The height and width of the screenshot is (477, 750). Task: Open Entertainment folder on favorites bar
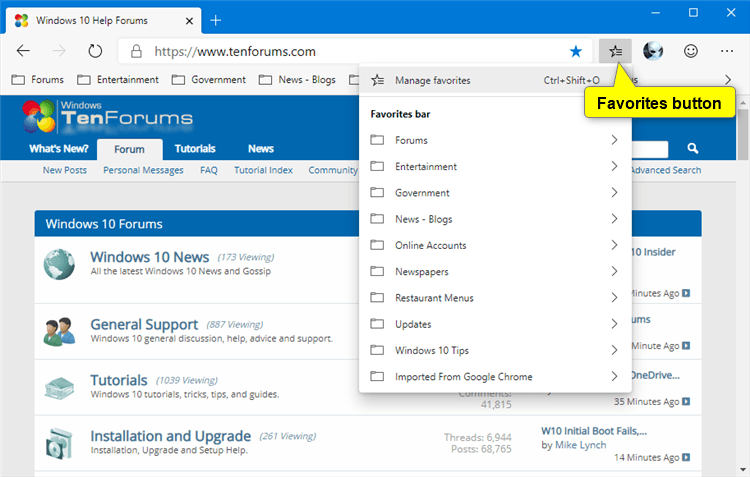pos(118,79)
